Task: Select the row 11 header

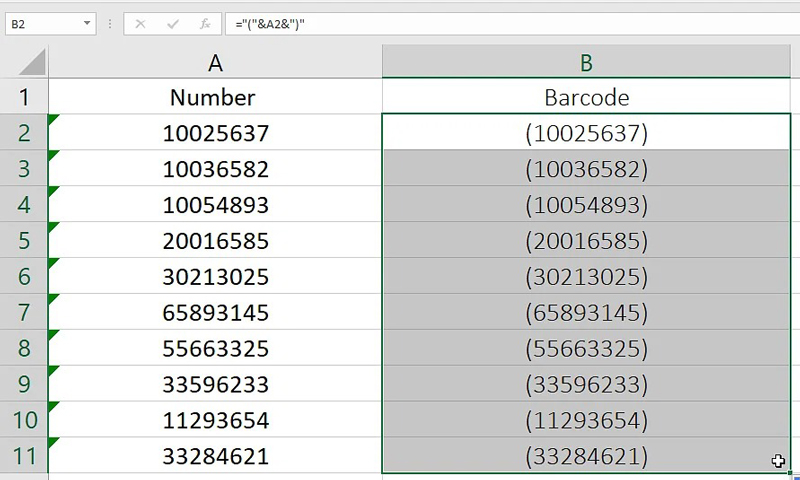Action: pyautogui.click(x=24, y=457)
